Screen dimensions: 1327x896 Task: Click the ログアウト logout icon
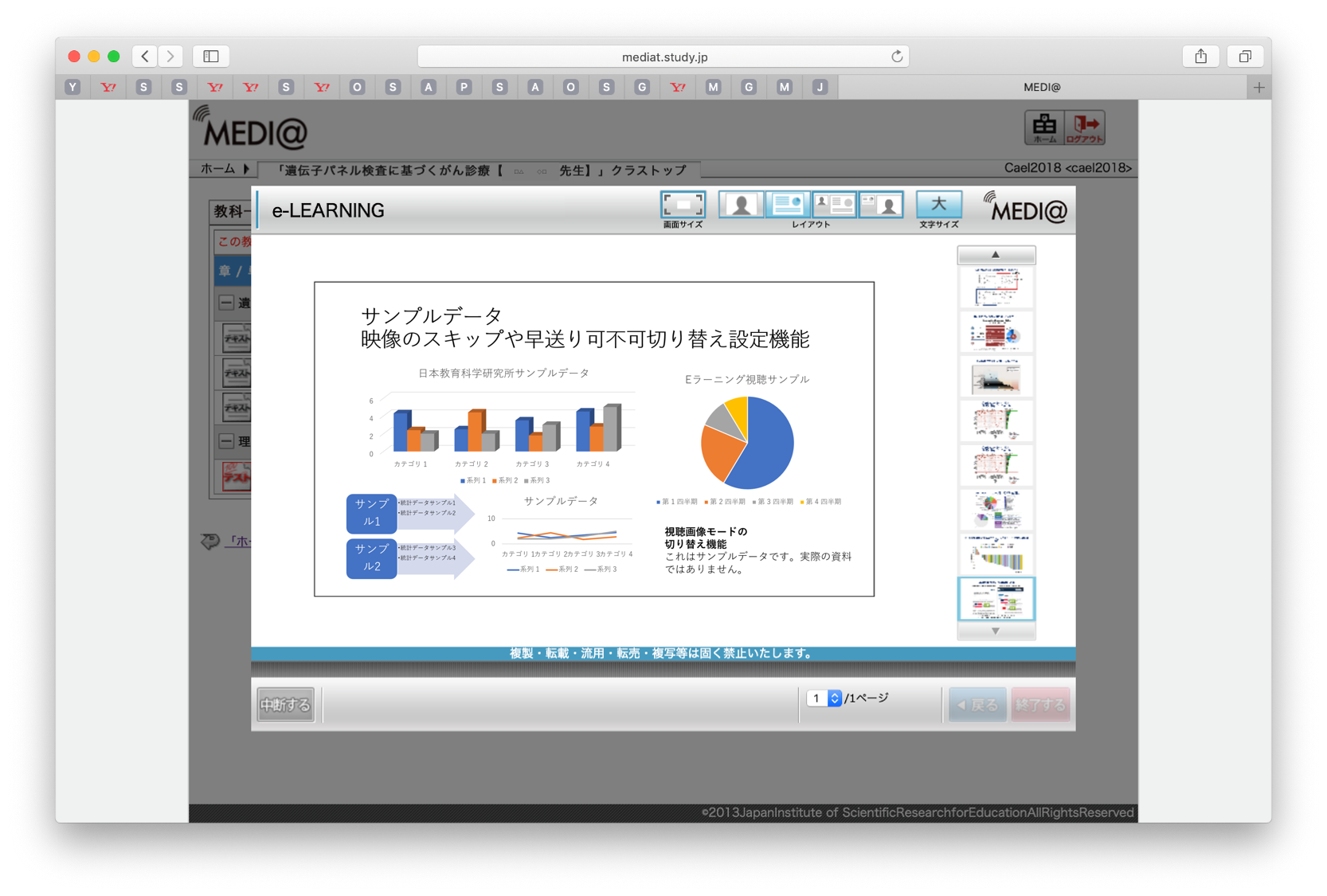click(x=1085, y=127)
